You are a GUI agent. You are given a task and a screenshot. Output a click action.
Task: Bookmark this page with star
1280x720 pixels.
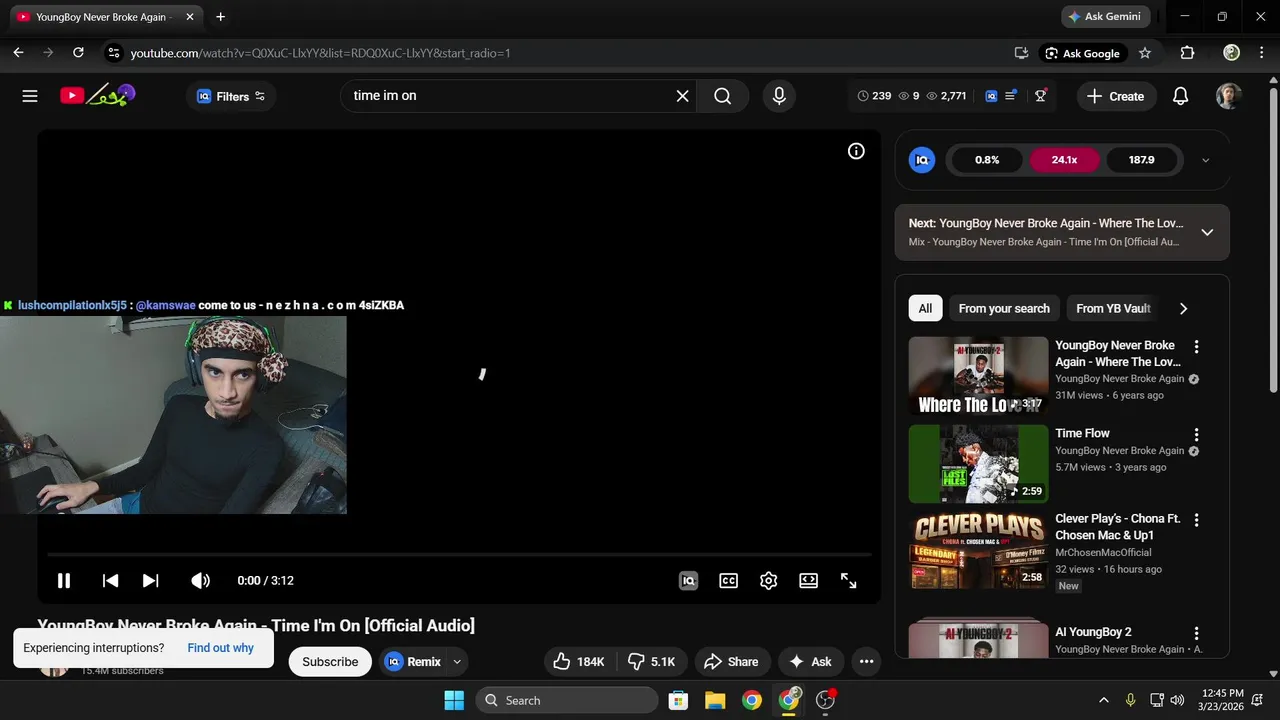click(x=1145, y=53)
